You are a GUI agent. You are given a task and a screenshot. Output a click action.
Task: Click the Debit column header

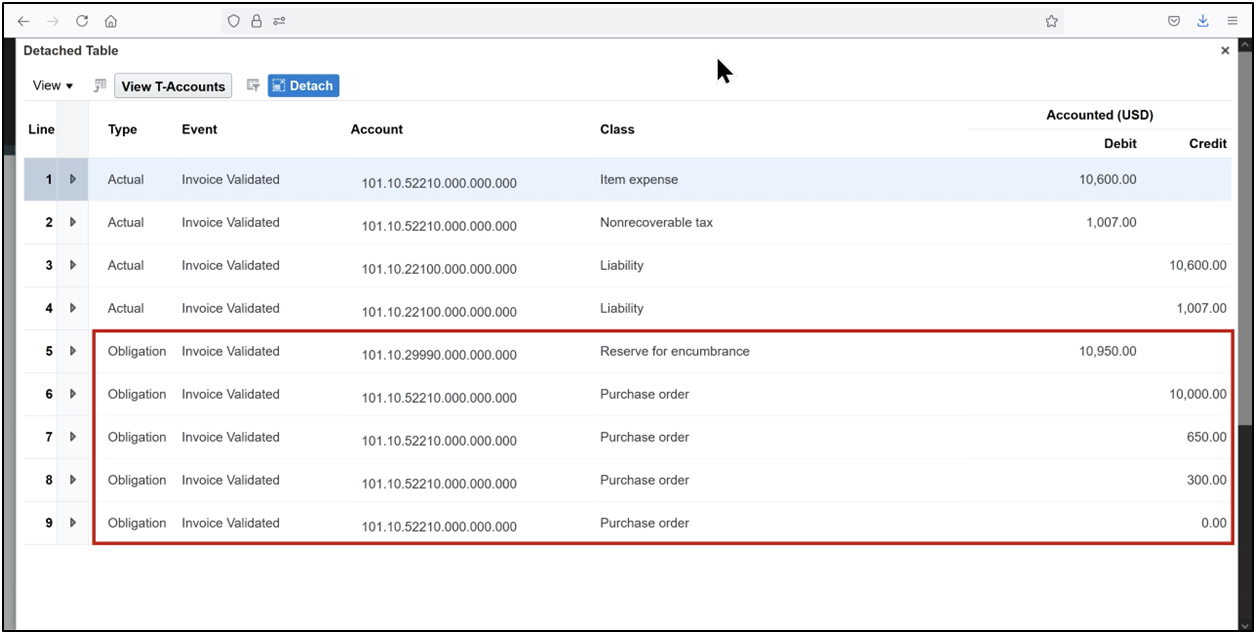tap(1120, 143)
